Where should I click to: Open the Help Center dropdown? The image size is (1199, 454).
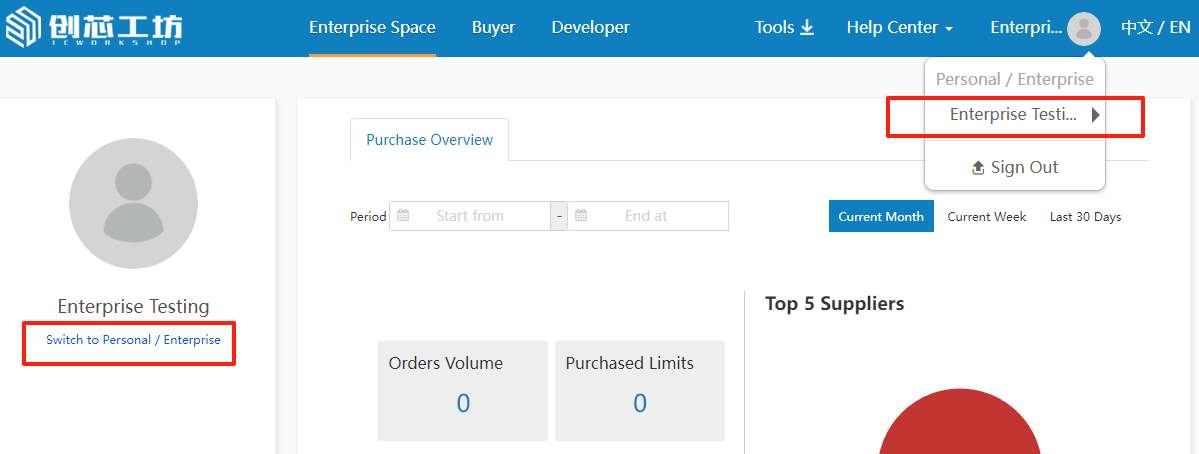[899, 28]
